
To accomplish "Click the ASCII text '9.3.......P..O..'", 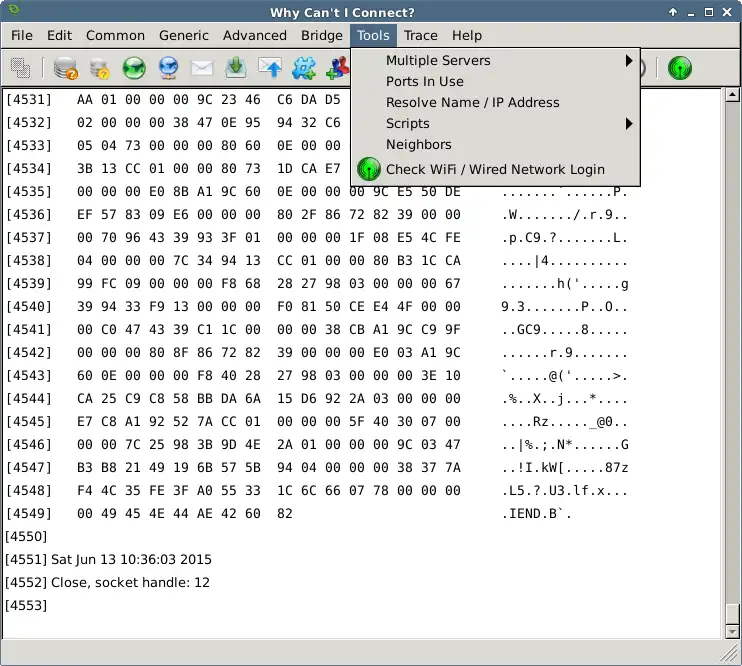I will pos(565,306).
